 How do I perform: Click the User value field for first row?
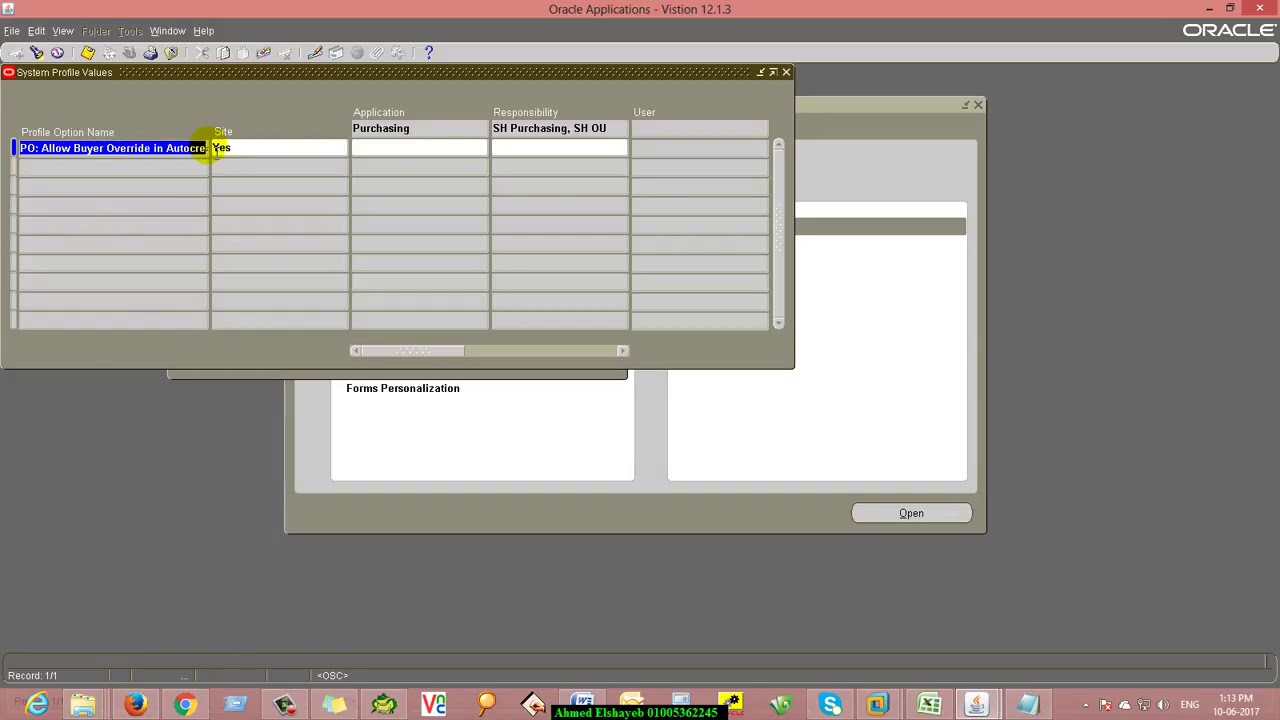(x=699, y=148)
